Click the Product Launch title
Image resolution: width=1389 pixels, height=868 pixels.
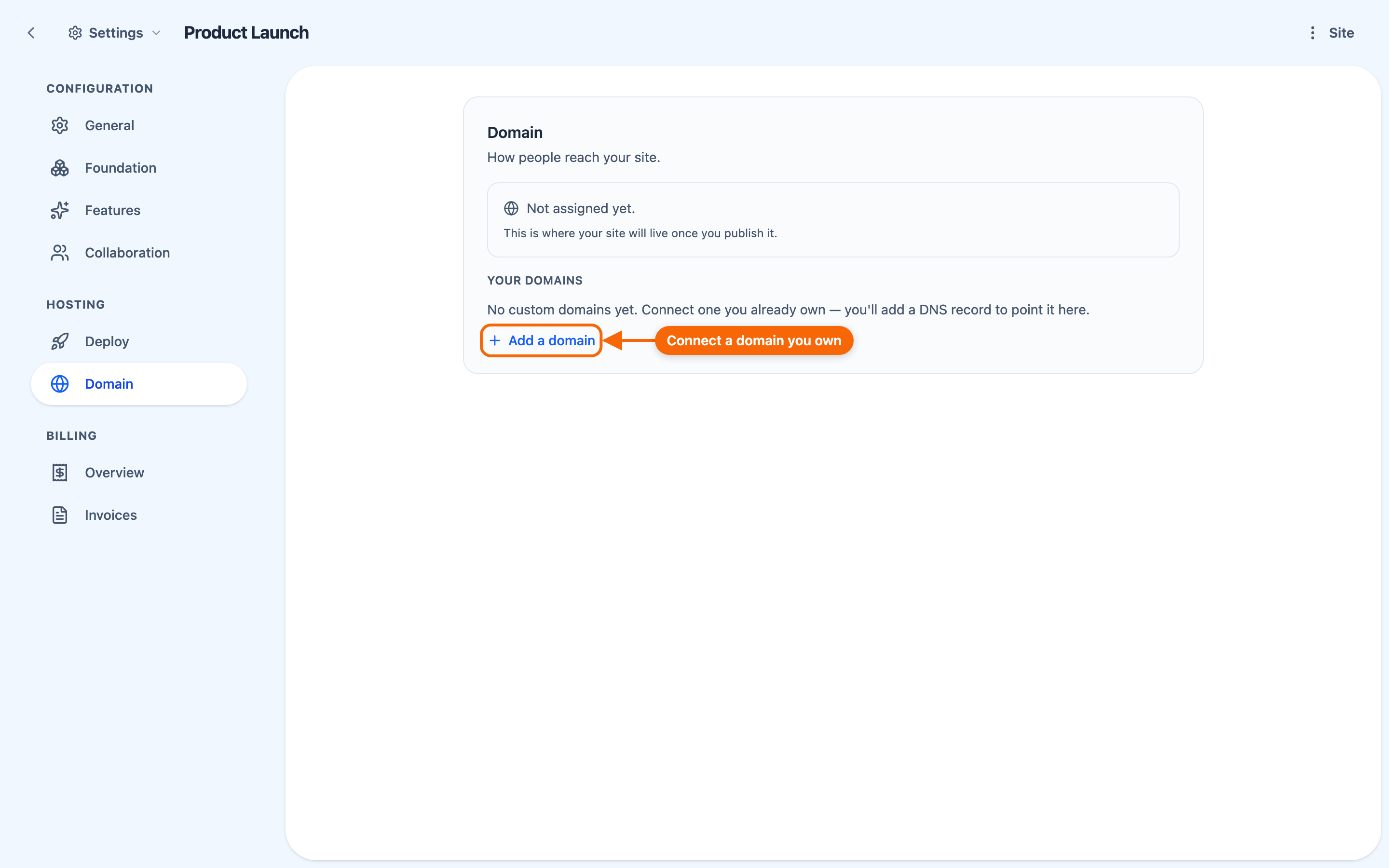[x=246, y=33]
